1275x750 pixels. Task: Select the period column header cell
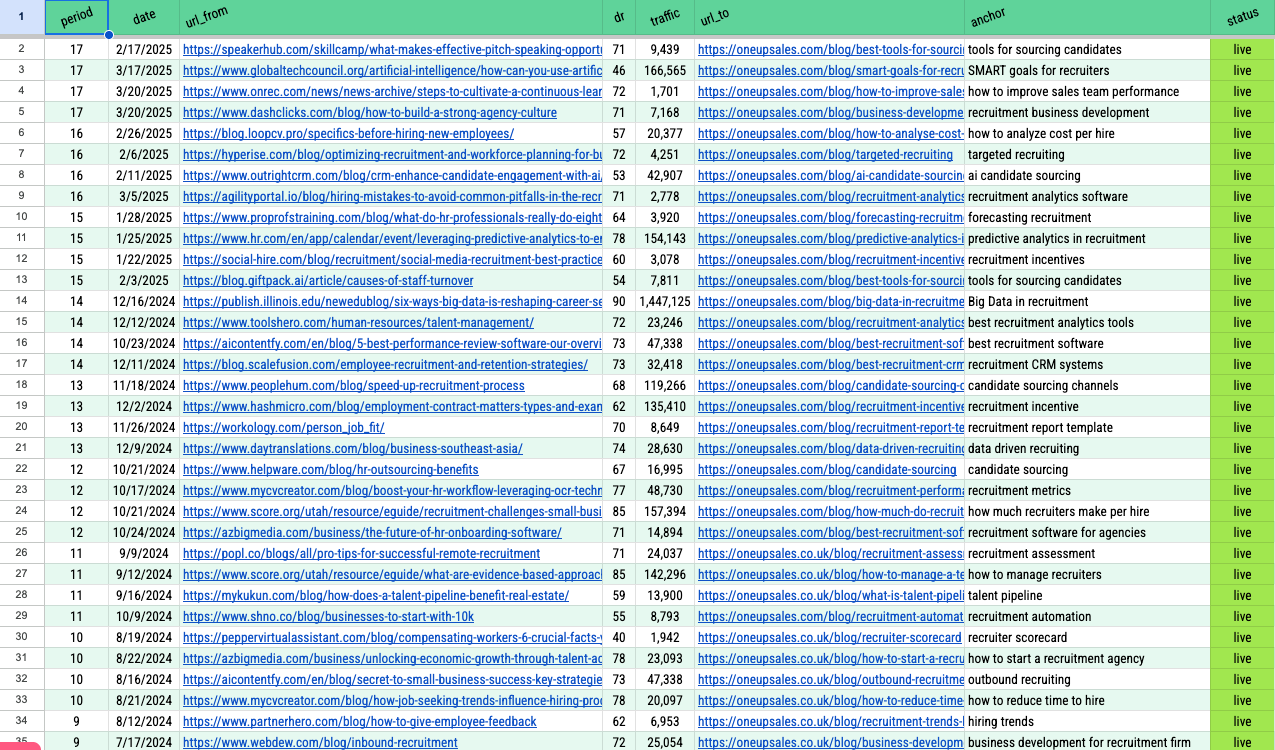77,19
